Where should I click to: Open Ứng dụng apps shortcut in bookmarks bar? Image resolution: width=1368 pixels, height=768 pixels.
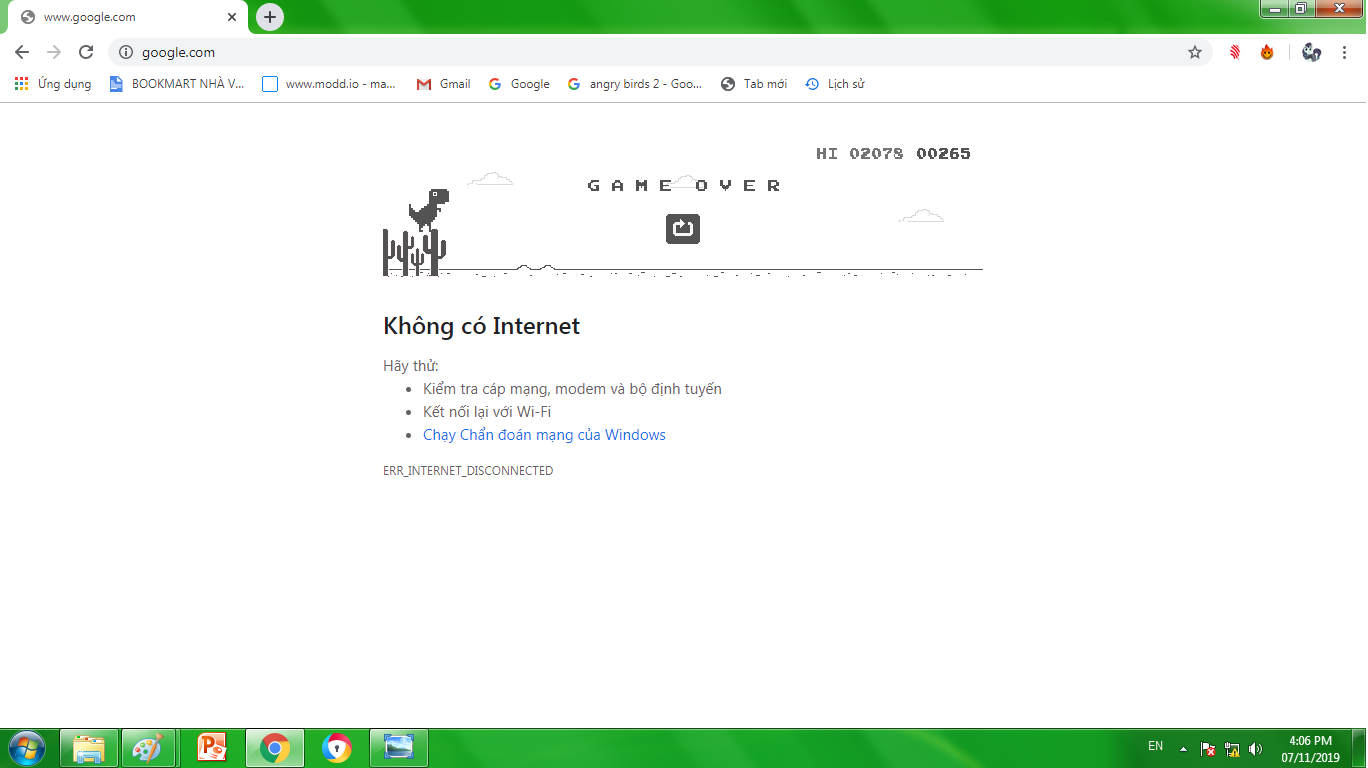pyautogui.click(x=53, y=84)
